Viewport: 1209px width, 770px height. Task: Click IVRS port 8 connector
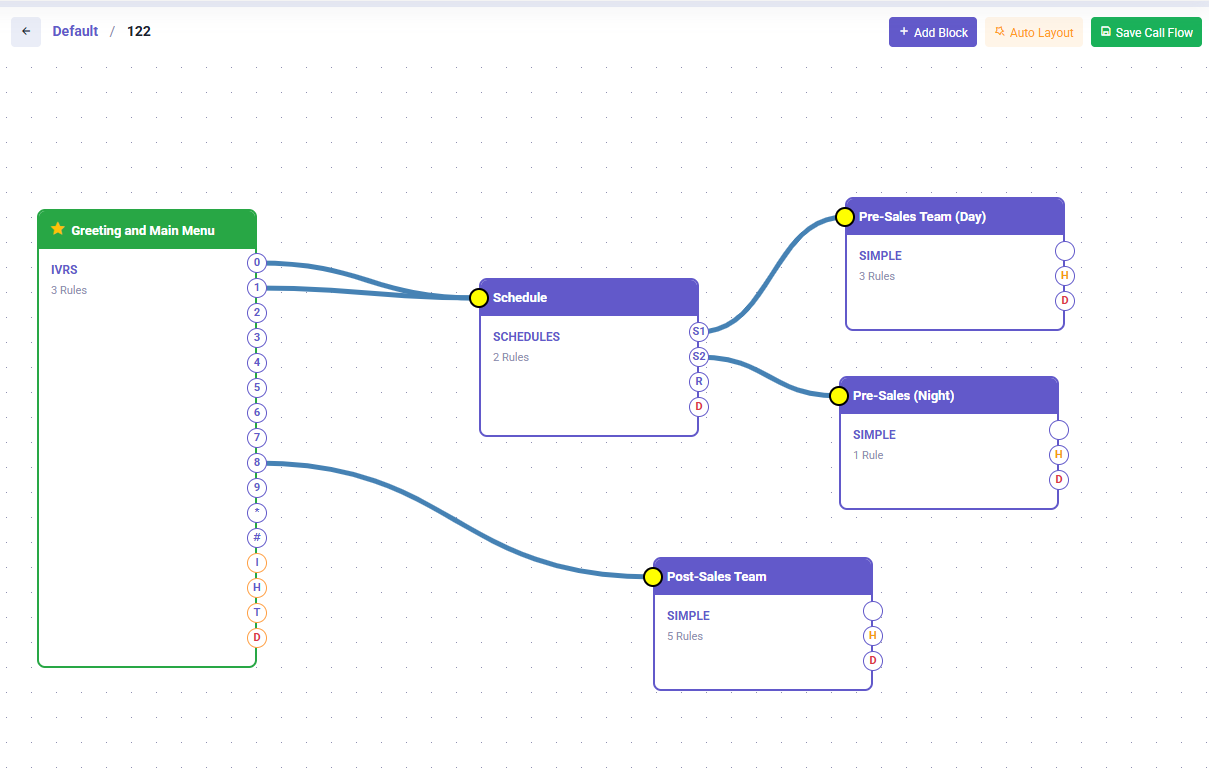pos(257,463)
